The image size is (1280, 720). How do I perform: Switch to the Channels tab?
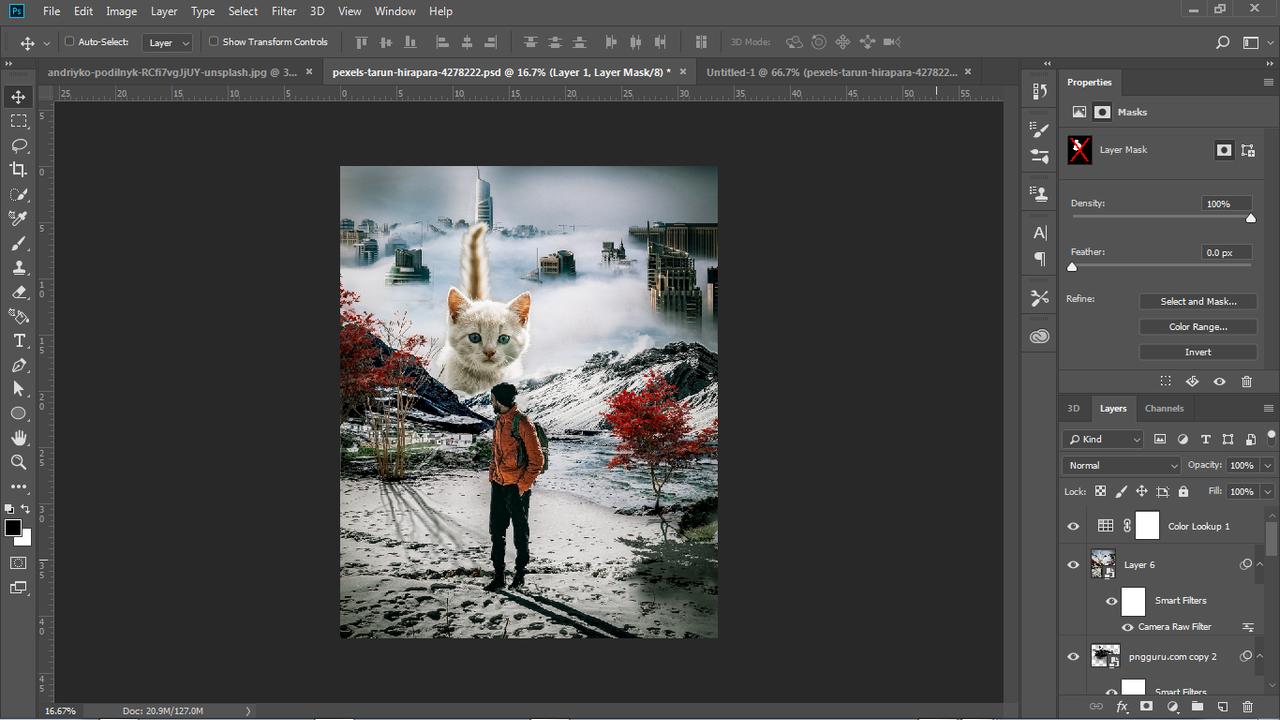click(x=1164, y=408)
